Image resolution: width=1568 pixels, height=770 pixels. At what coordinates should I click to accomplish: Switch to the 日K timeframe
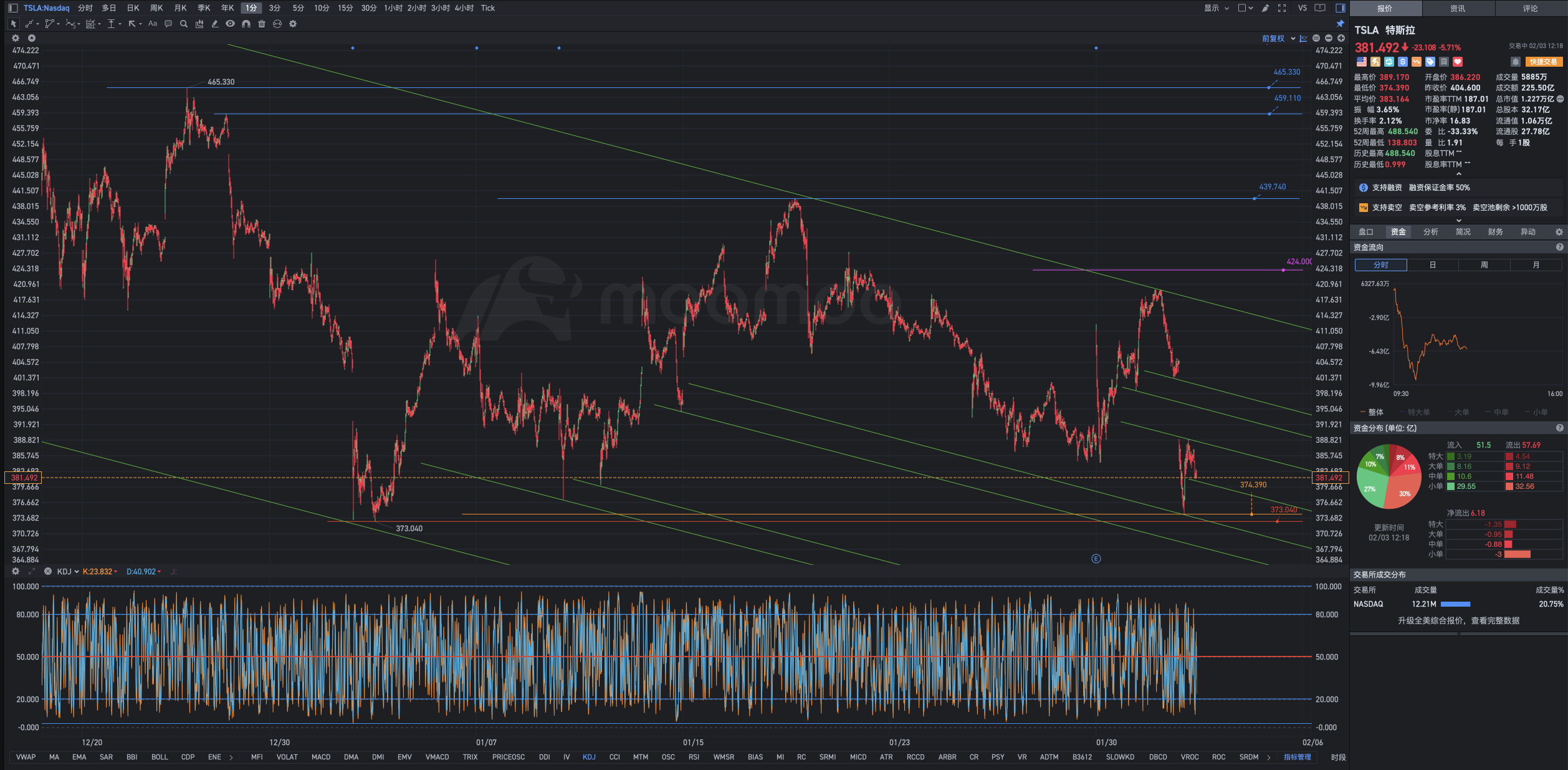point(133,8)
